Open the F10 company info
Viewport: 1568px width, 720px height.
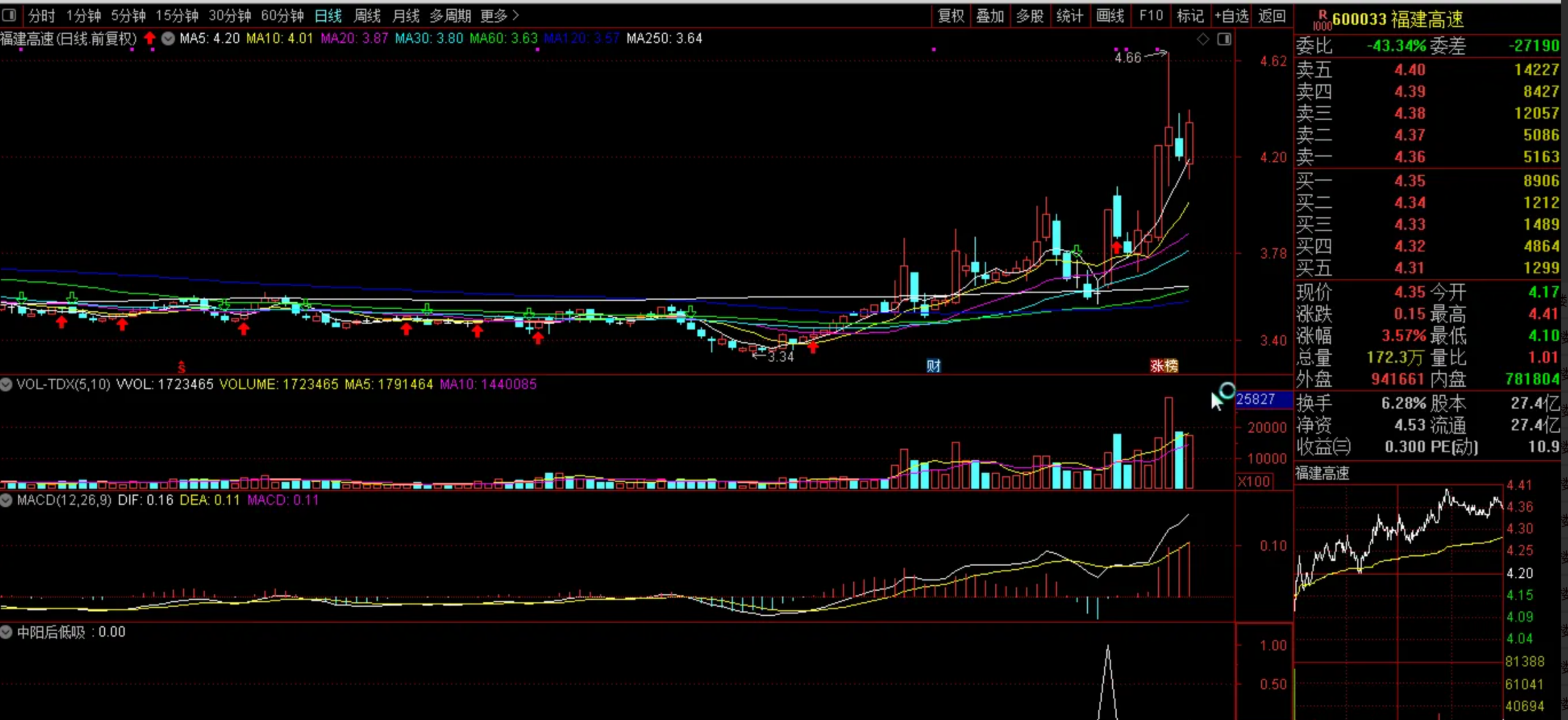(1151, 16)
